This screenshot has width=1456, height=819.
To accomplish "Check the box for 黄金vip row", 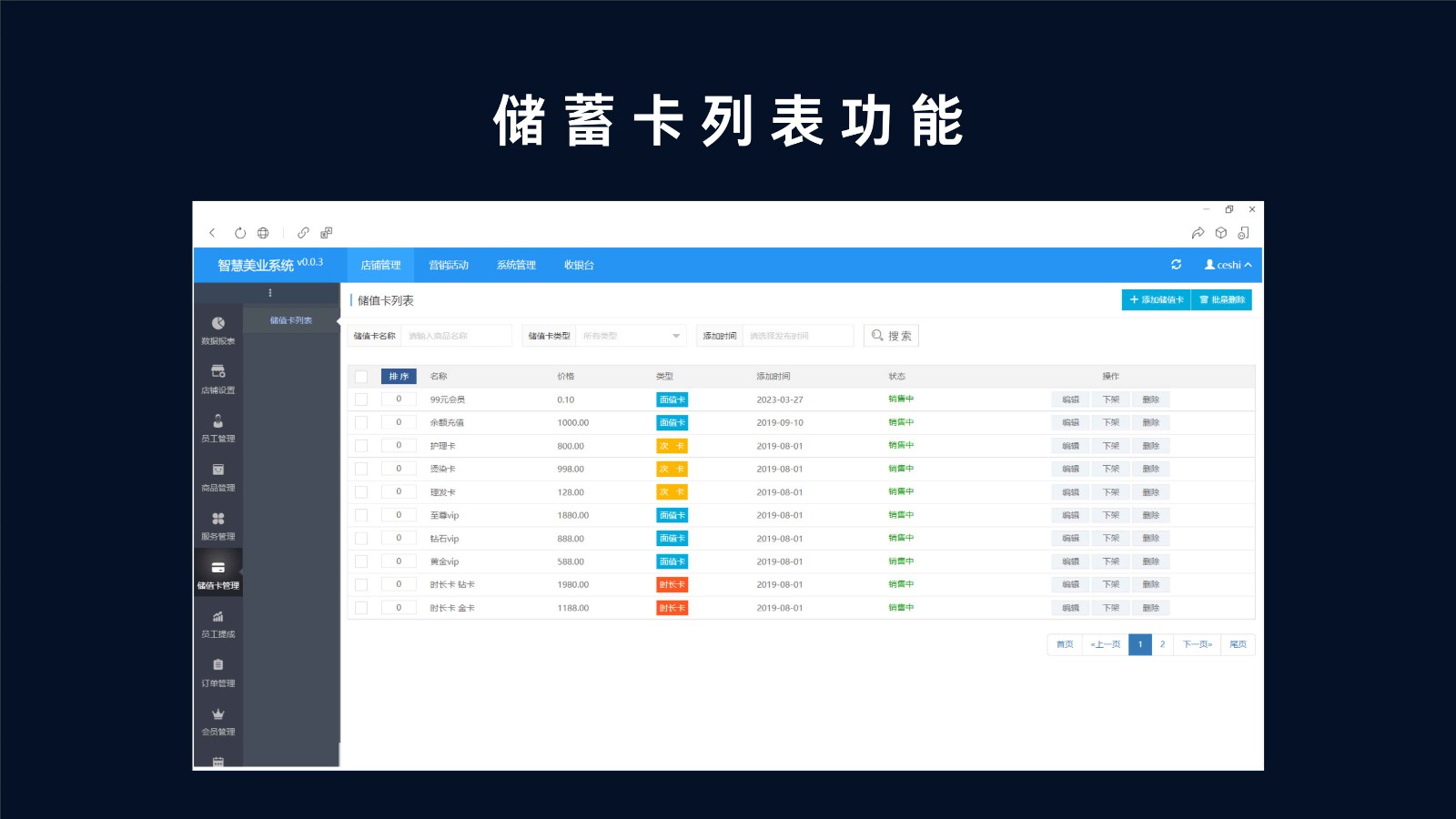I will pos(361,561).
